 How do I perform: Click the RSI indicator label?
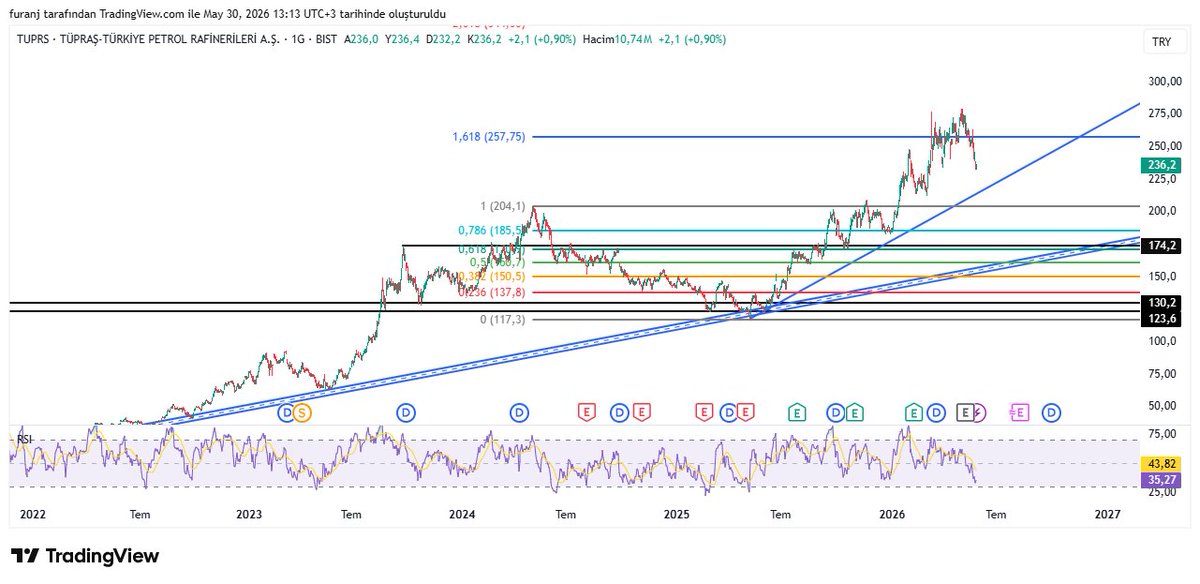tap(25, 438)
